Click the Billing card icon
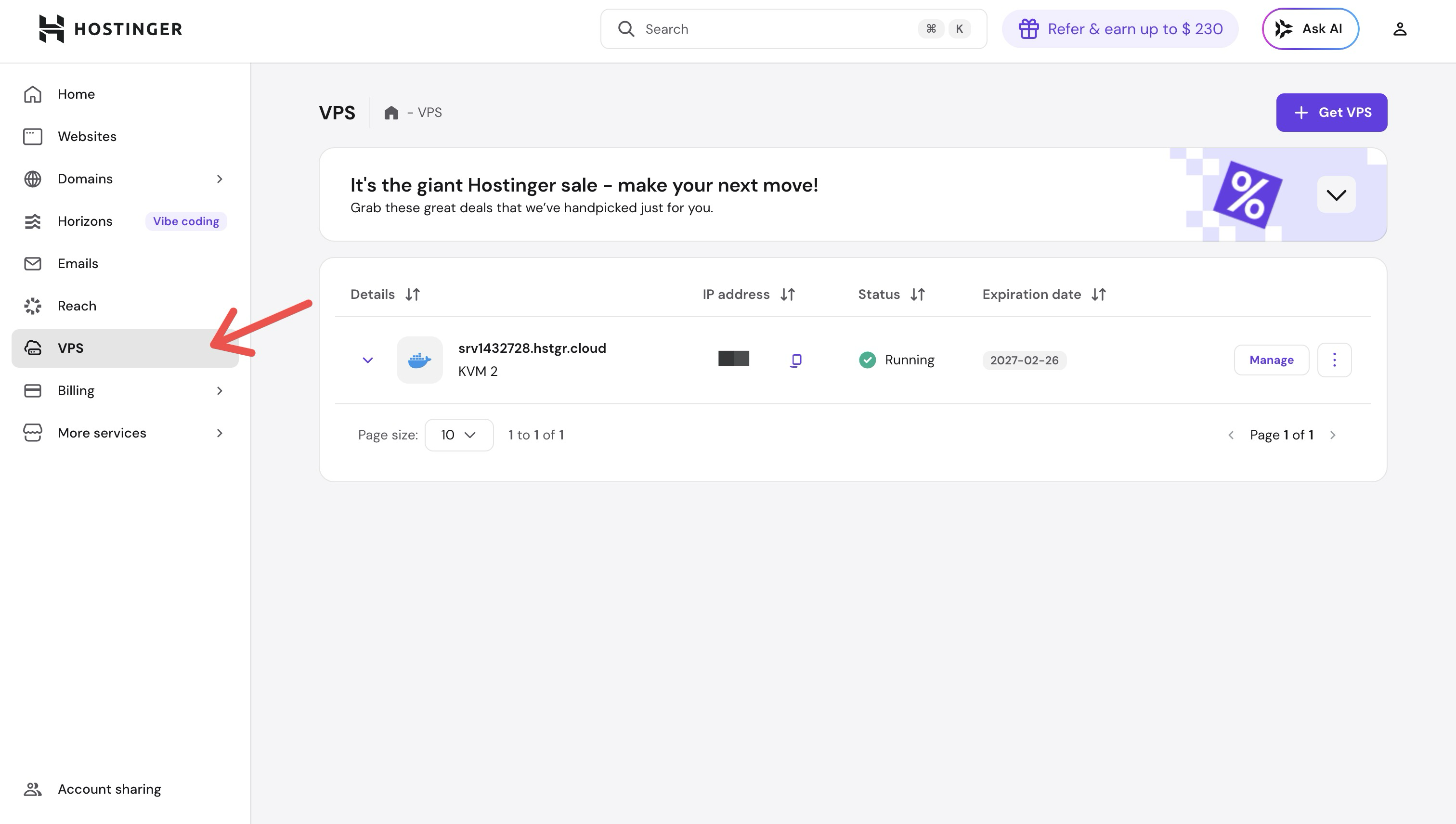The width and height of the screenshot is (1456, 824). coord(33,391)
